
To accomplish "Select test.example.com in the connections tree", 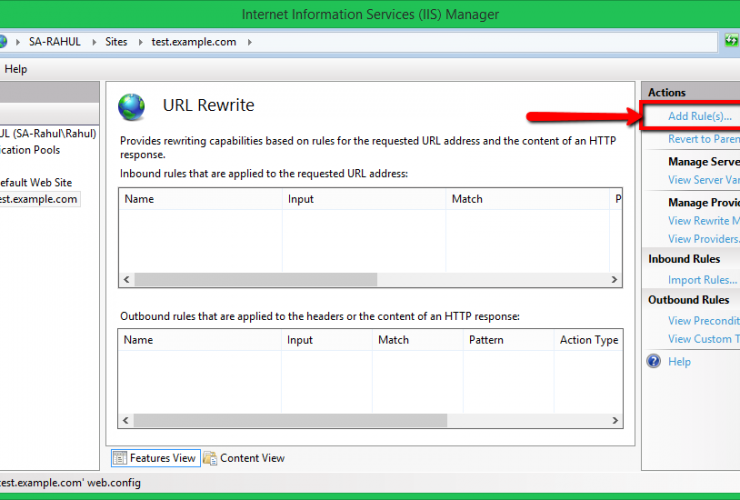I will 38,199.
